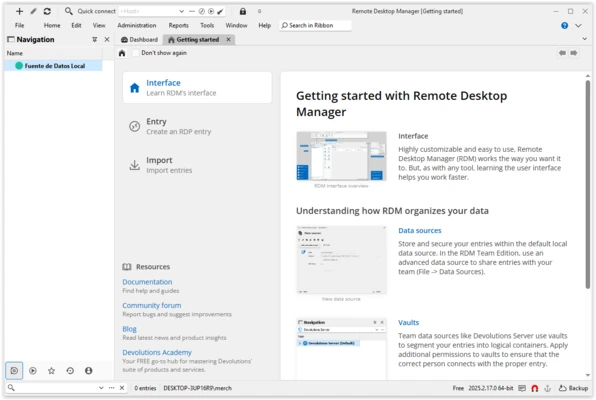Open the Window ribbon tab
Screen dimensions: 596x400
[x=236, y=25]
